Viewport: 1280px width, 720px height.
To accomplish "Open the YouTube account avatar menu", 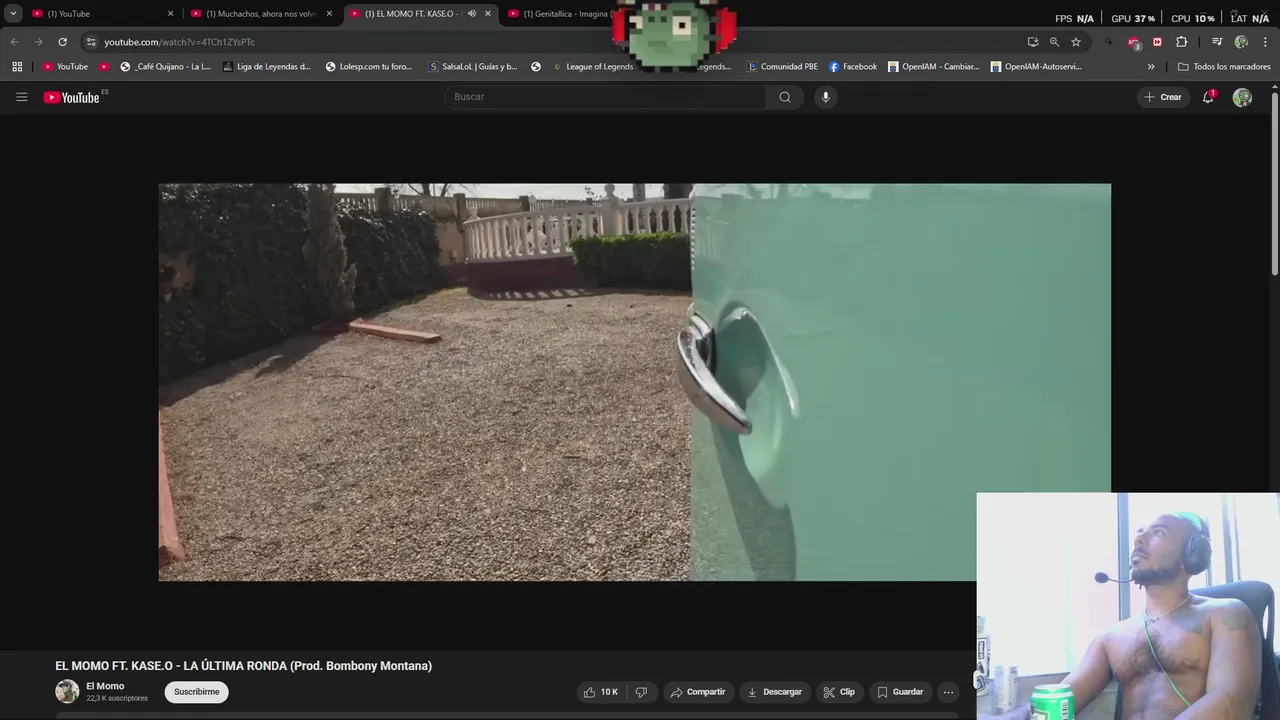I will (x=1242, y=97).
